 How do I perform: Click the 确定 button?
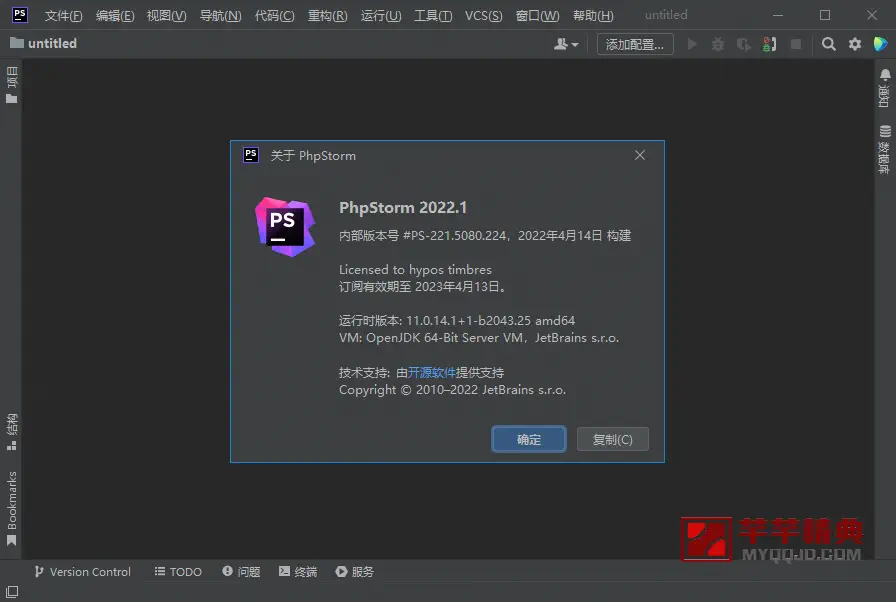pyautogui.click(x=529, y=439)
